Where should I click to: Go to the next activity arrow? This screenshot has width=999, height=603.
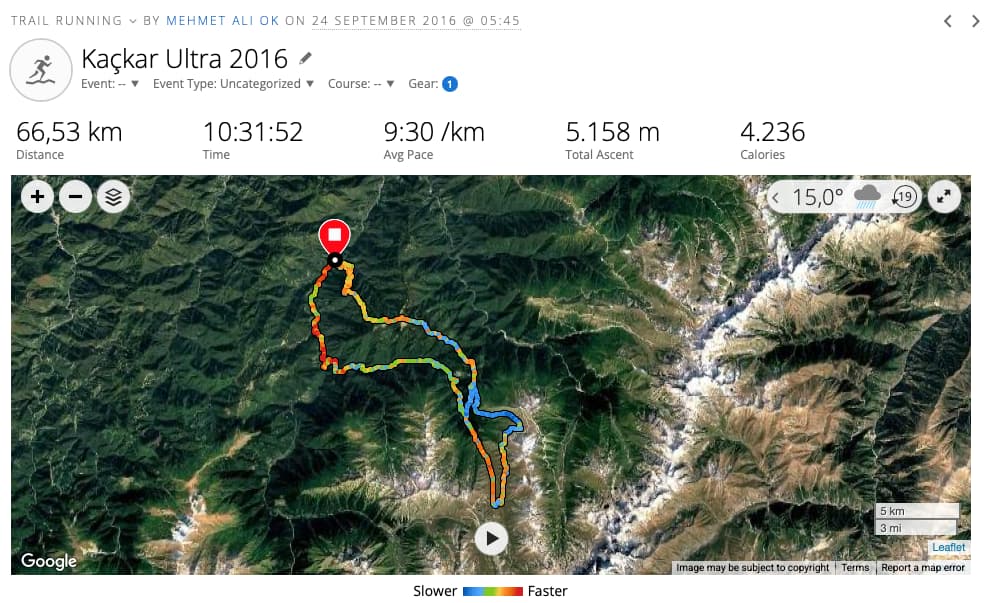click(975, 21)
